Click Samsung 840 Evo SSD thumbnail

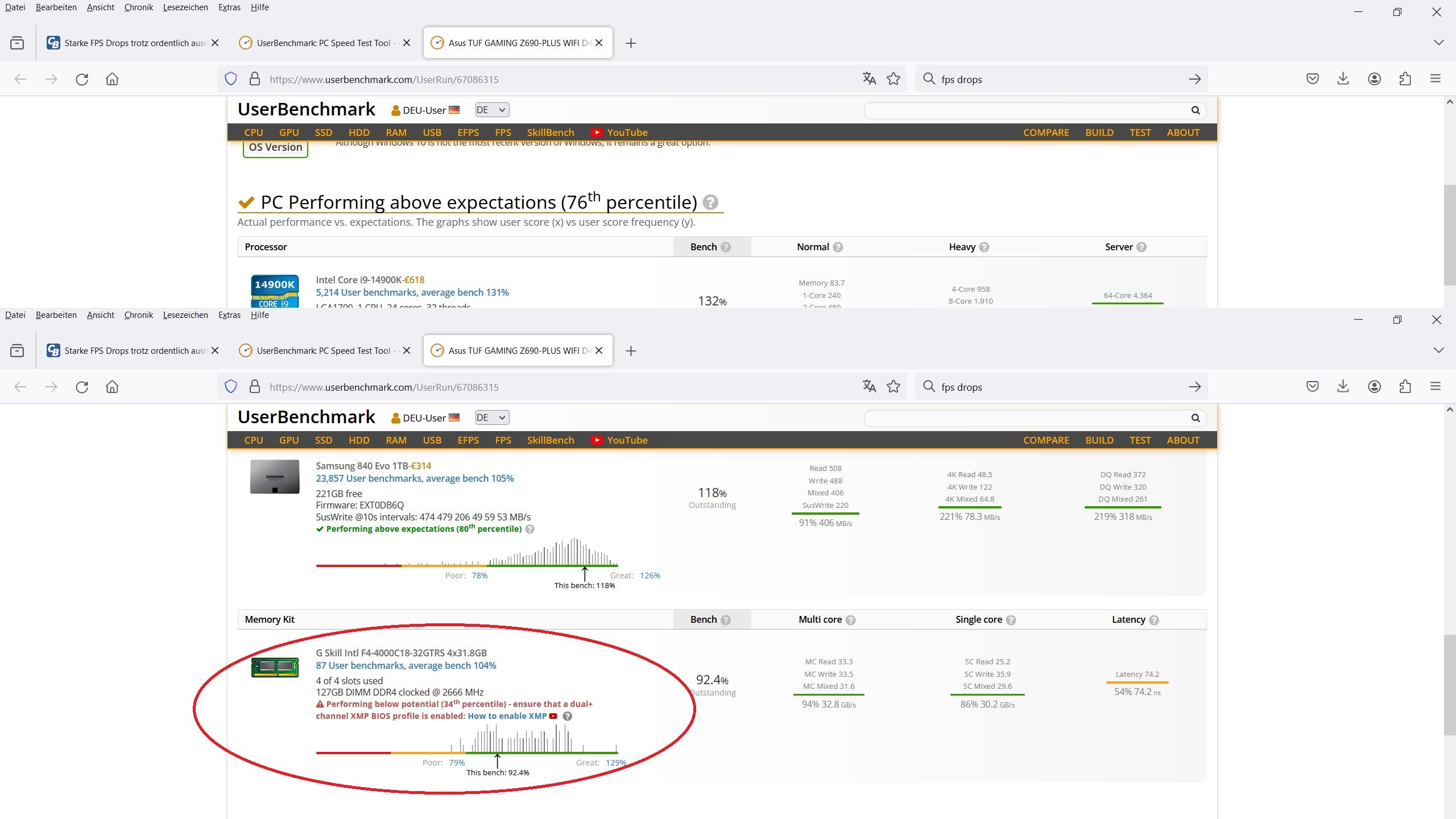point(275,477)
